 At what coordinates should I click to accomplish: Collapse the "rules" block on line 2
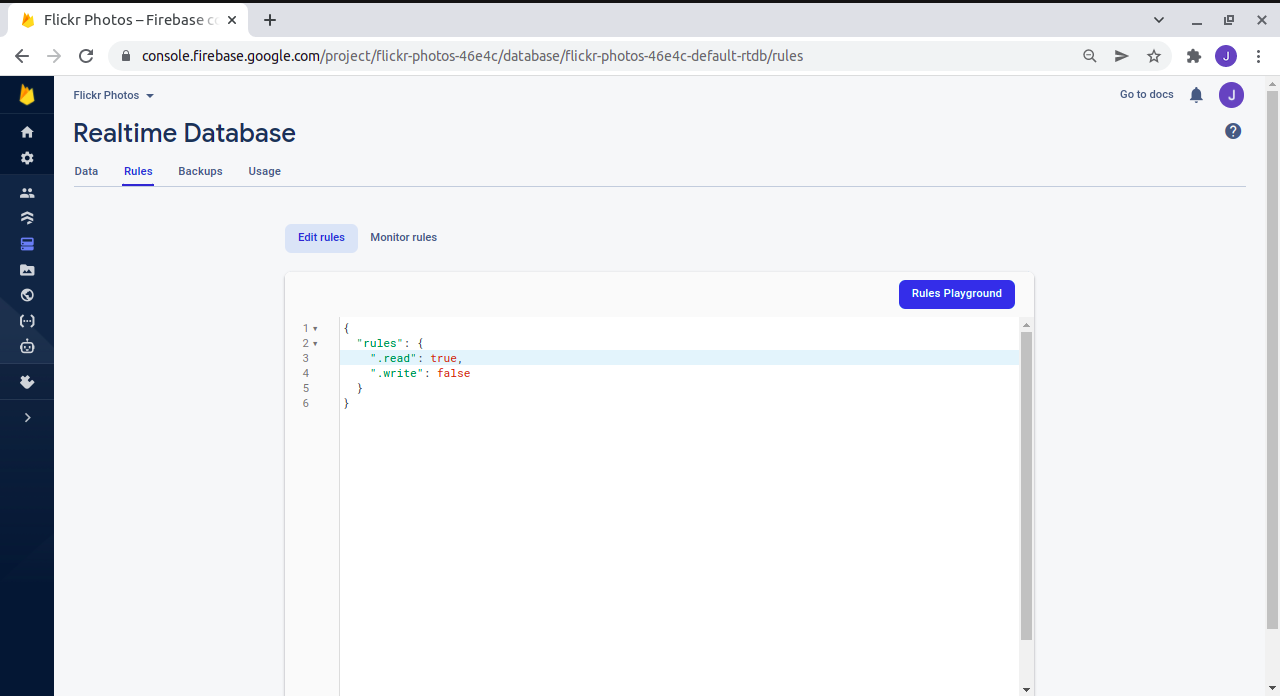315,343
